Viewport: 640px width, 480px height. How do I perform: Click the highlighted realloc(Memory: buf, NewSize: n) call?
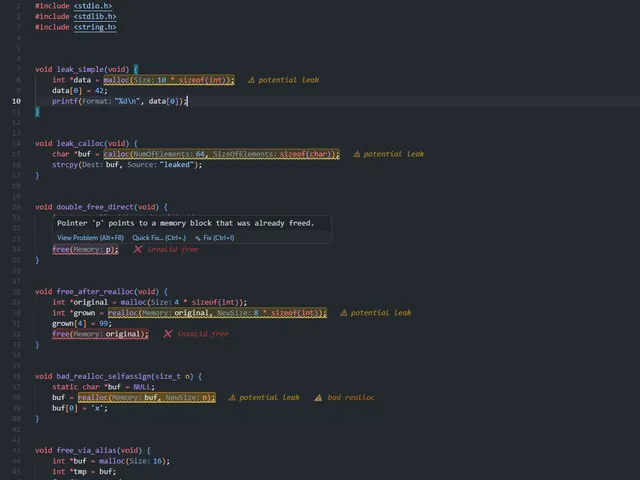point(146,397)
